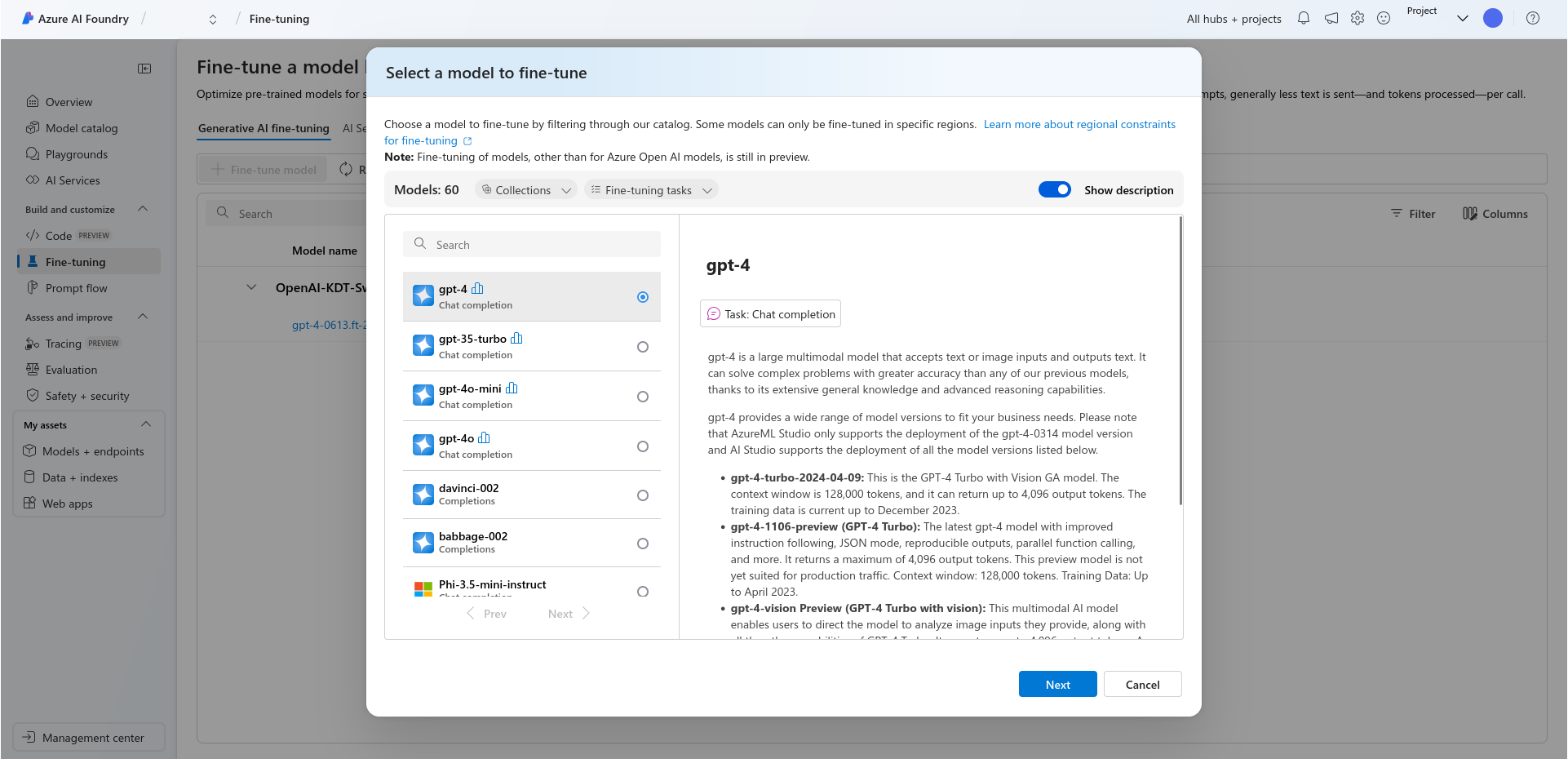Select the gpt-4o-mini radio button
Image resolution: width=1568 pixels, height=759 pixels.
643,397
